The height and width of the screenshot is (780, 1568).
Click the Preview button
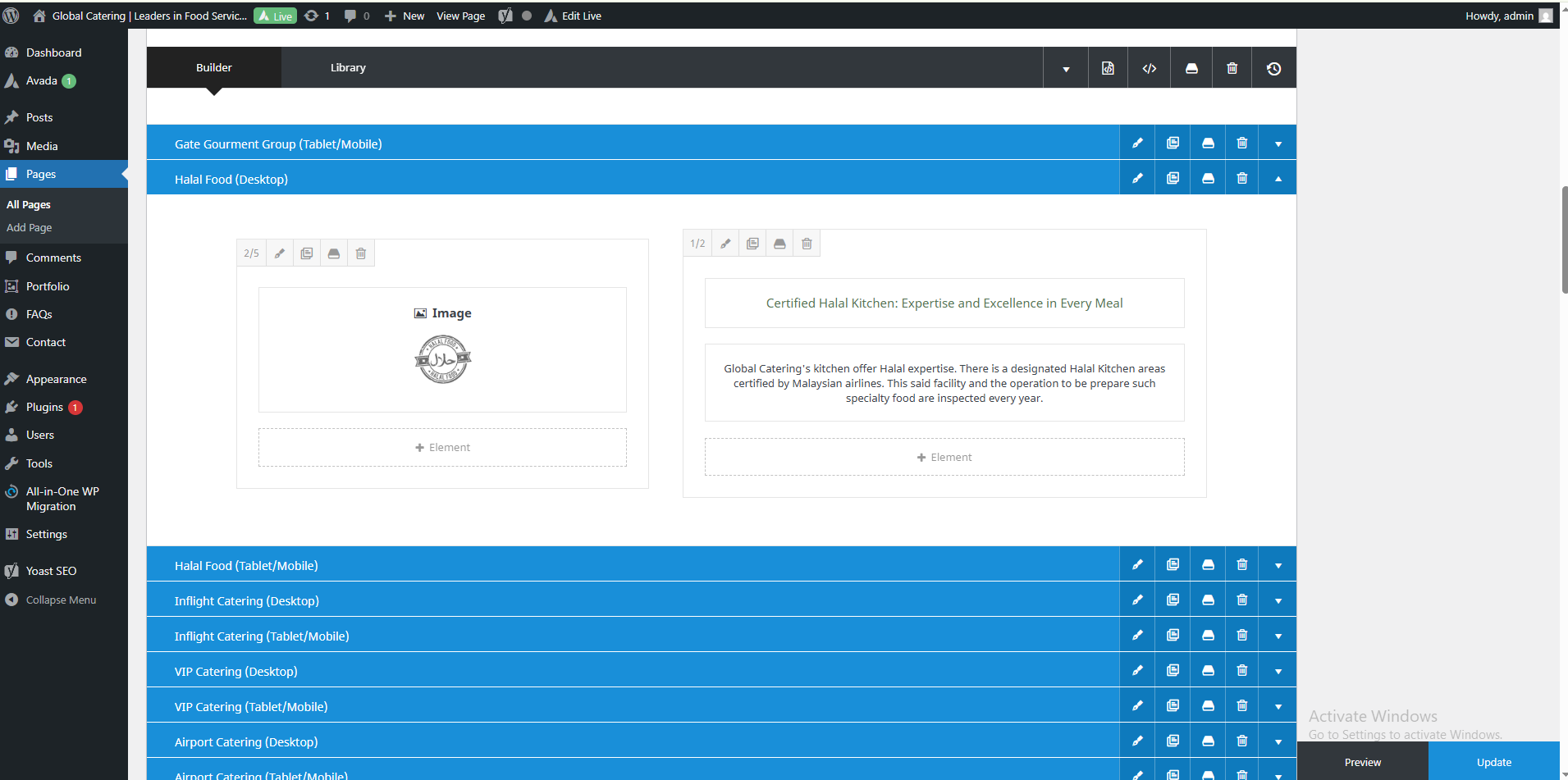point(1362,762)
